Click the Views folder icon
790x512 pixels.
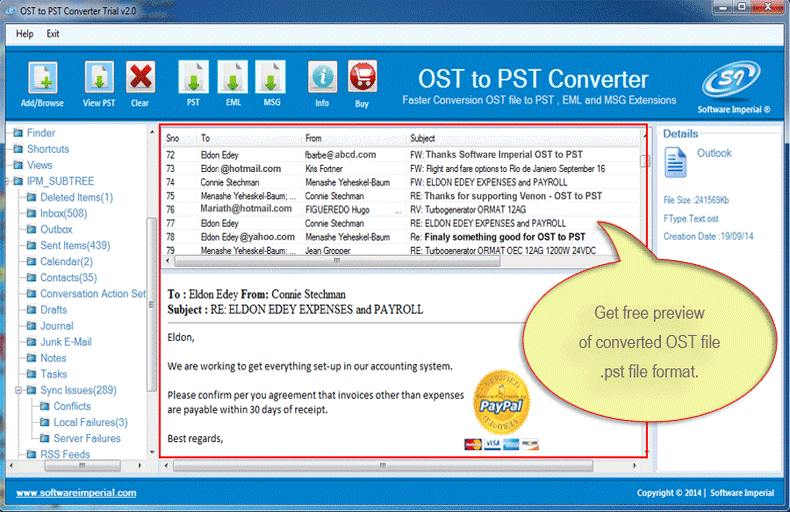pos(18,165)
